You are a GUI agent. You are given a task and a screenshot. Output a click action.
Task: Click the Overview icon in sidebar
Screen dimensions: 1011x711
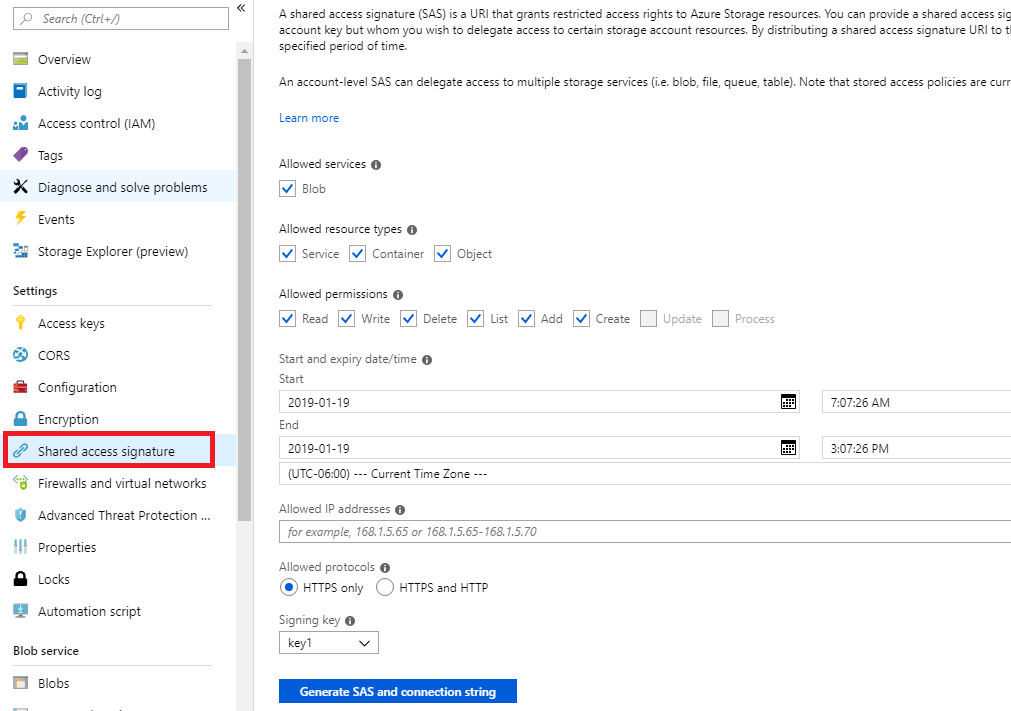pos(21,59)
